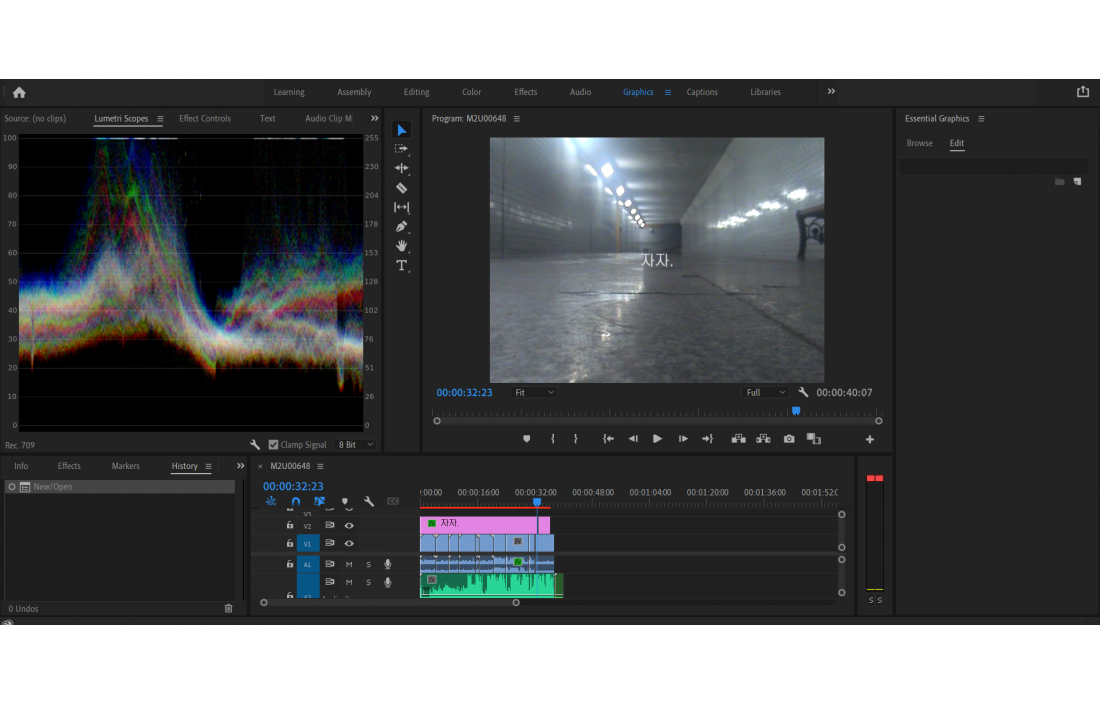This screenshot has height=705, width=1100.
Task: Toggle Clamp Signal checkbox
Action: point(274,445)
